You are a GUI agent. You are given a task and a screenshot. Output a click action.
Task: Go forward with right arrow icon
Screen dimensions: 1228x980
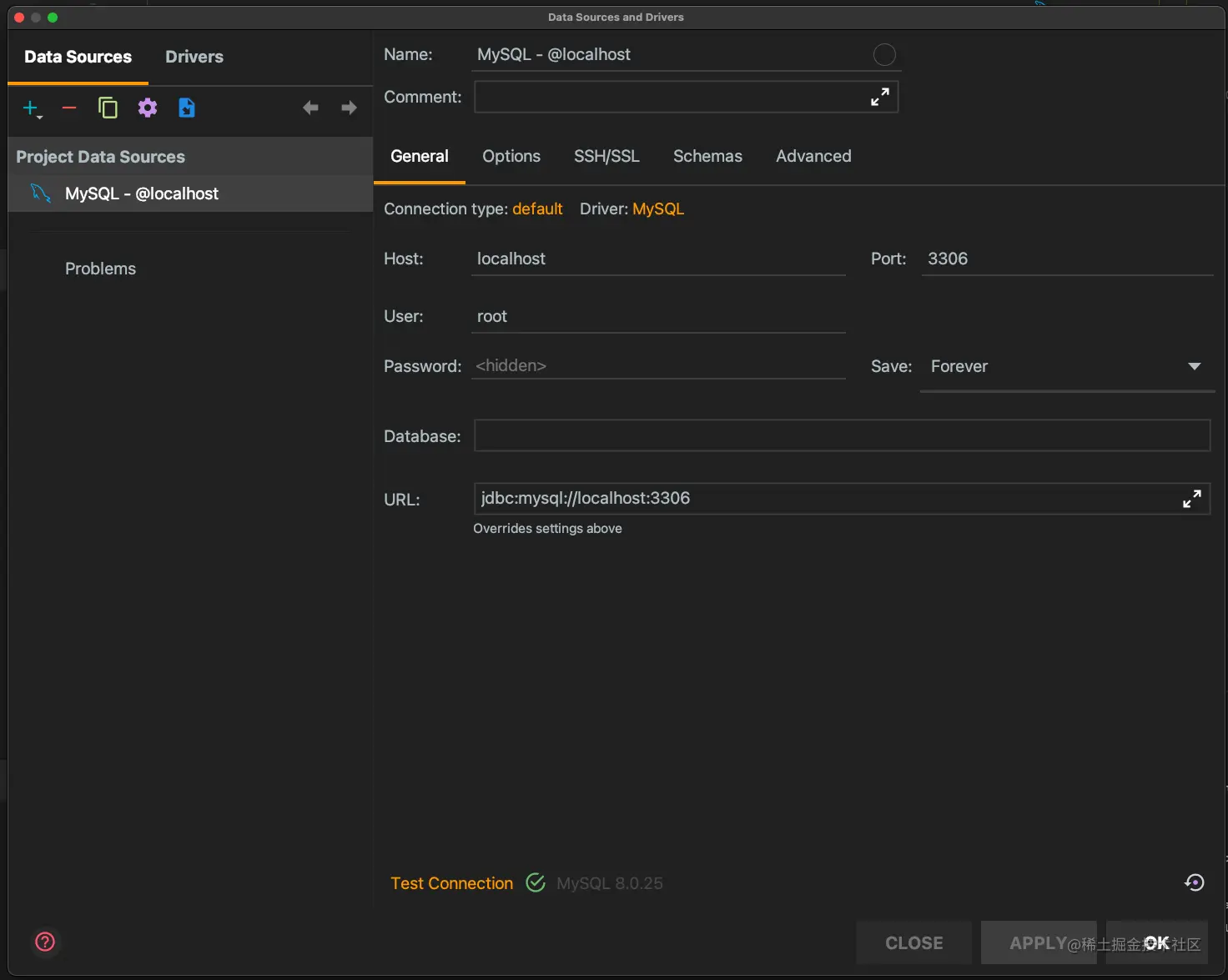pos(349,108)
